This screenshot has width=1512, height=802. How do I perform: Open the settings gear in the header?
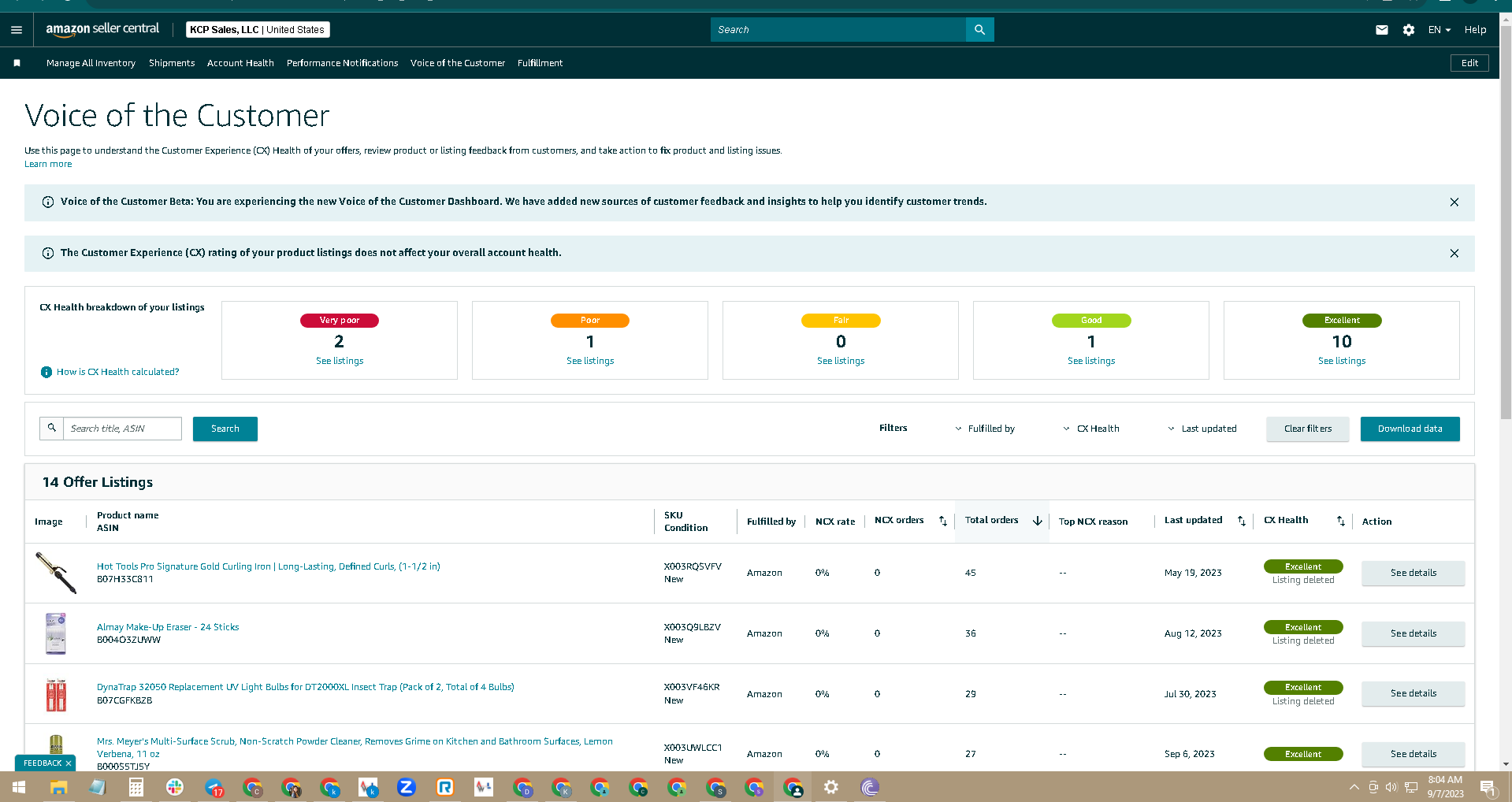(1409, 30)
